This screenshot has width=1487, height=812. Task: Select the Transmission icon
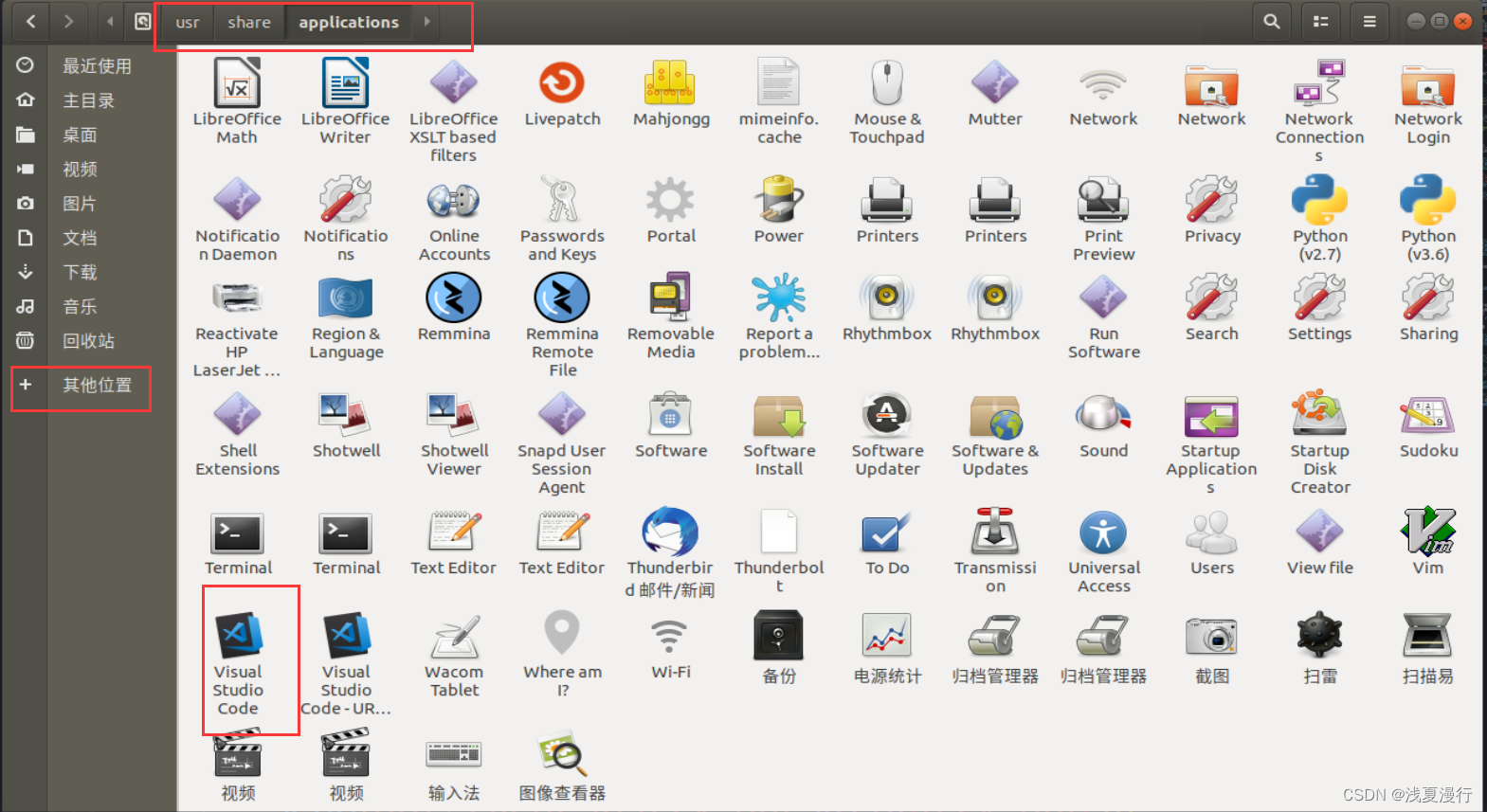point(995,532)
